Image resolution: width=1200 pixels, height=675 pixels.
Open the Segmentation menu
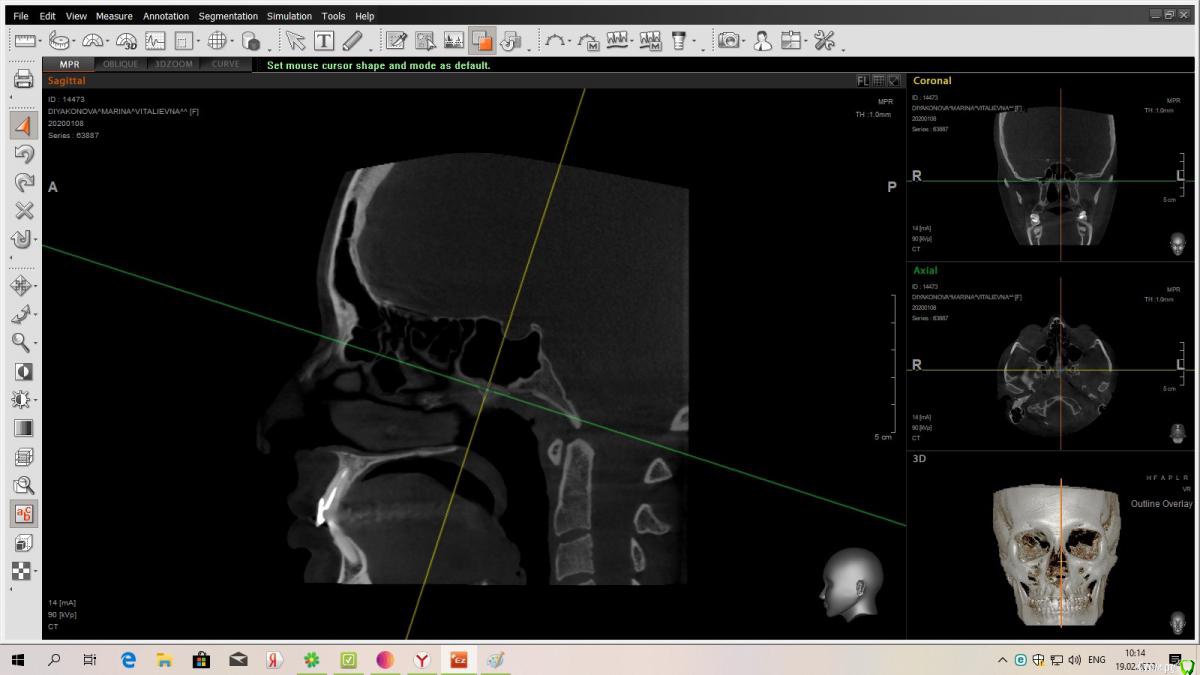[228, 16]
